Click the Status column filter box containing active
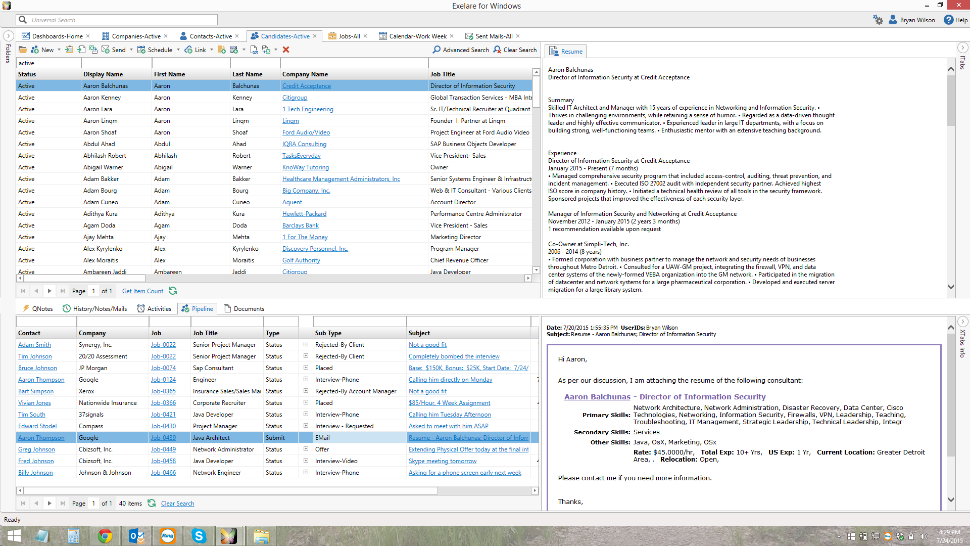This screenshot has height=546, width=970. (48, 63)
